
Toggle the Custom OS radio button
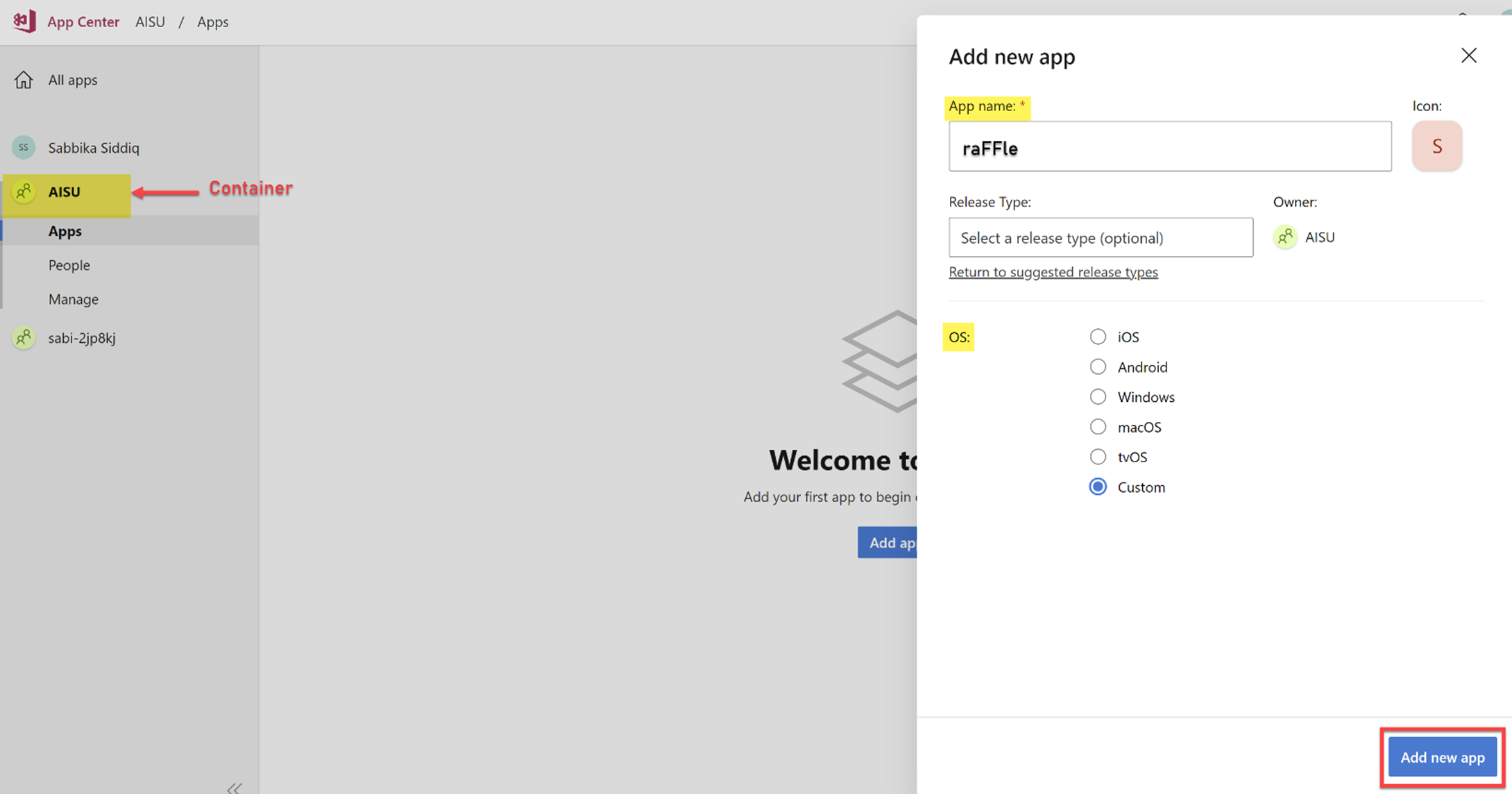1098,487
